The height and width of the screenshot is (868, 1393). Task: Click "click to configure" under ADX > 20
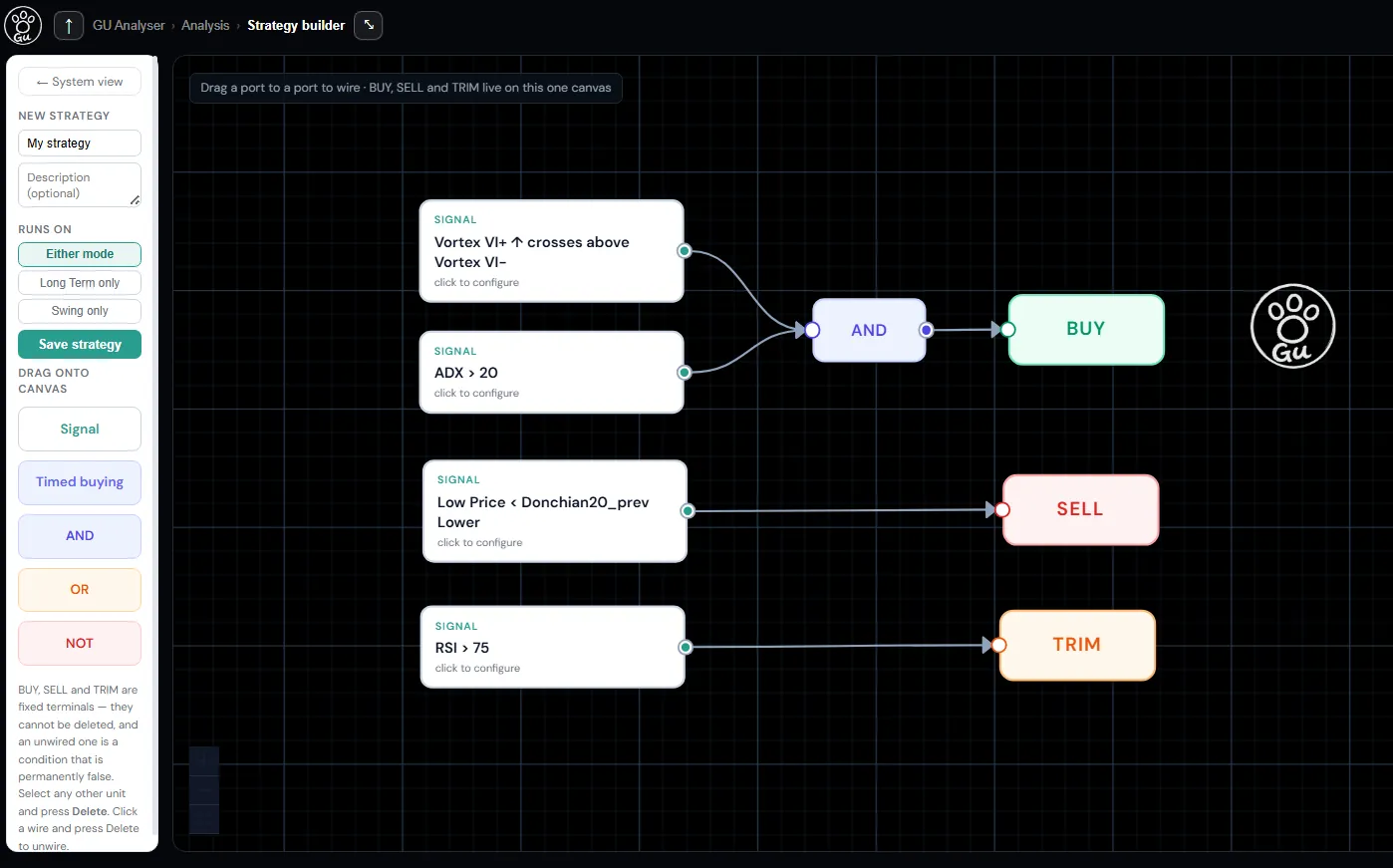476,394
